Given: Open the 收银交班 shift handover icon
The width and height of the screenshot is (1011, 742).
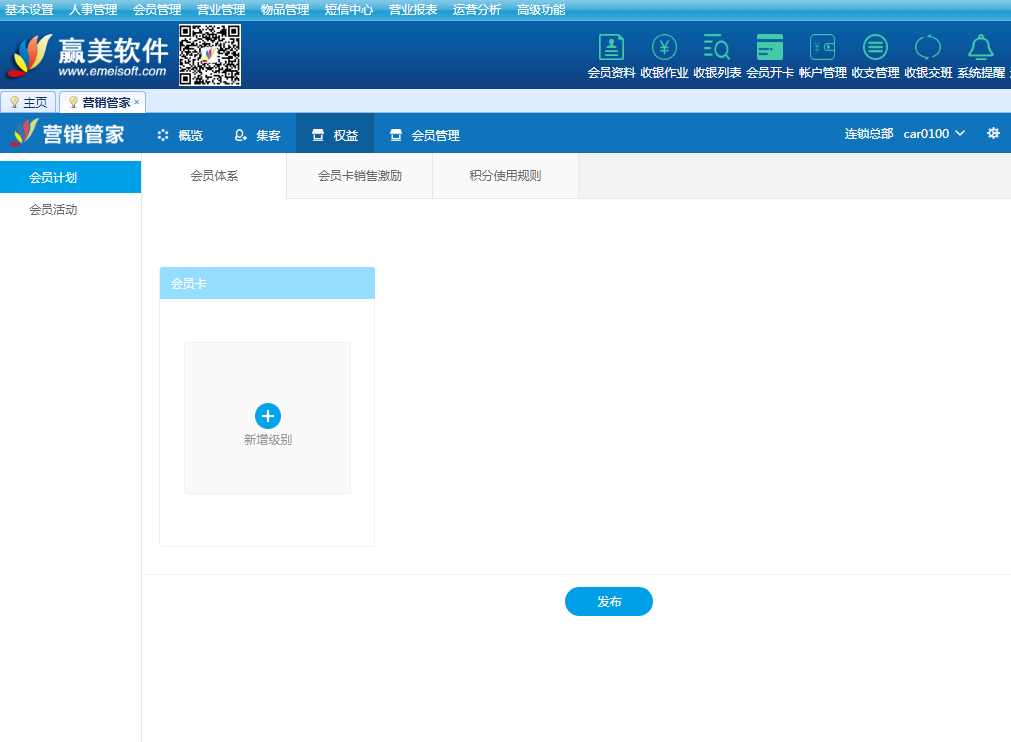Looking at the screenshot, I should (x=928, y=48).
